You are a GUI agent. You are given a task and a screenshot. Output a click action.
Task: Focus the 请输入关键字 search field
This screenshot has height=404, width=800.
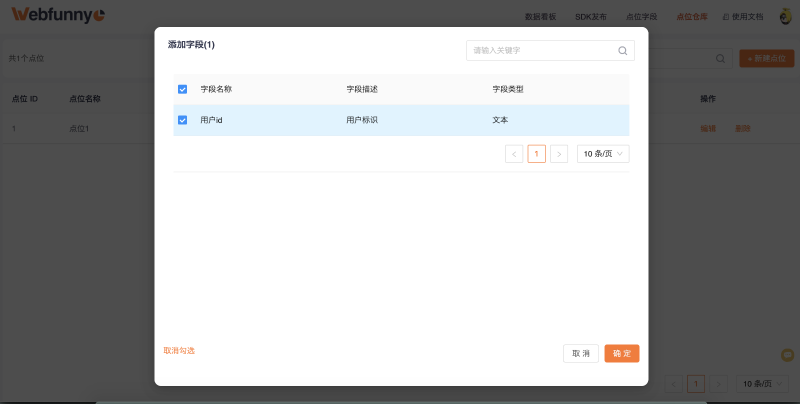coord(551,50)
